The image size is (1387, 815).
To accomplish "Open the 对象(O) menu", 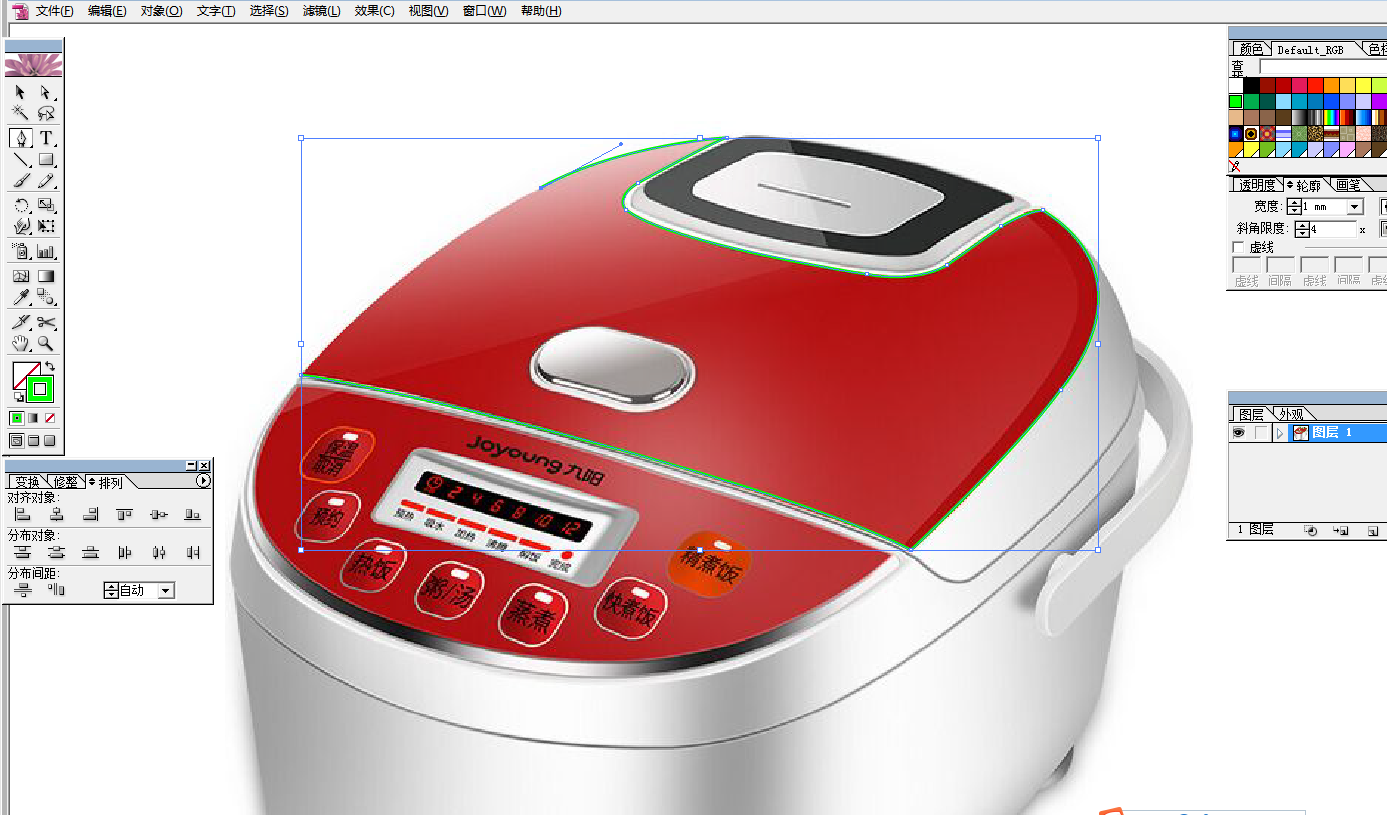I will click(x=161, y=11).
